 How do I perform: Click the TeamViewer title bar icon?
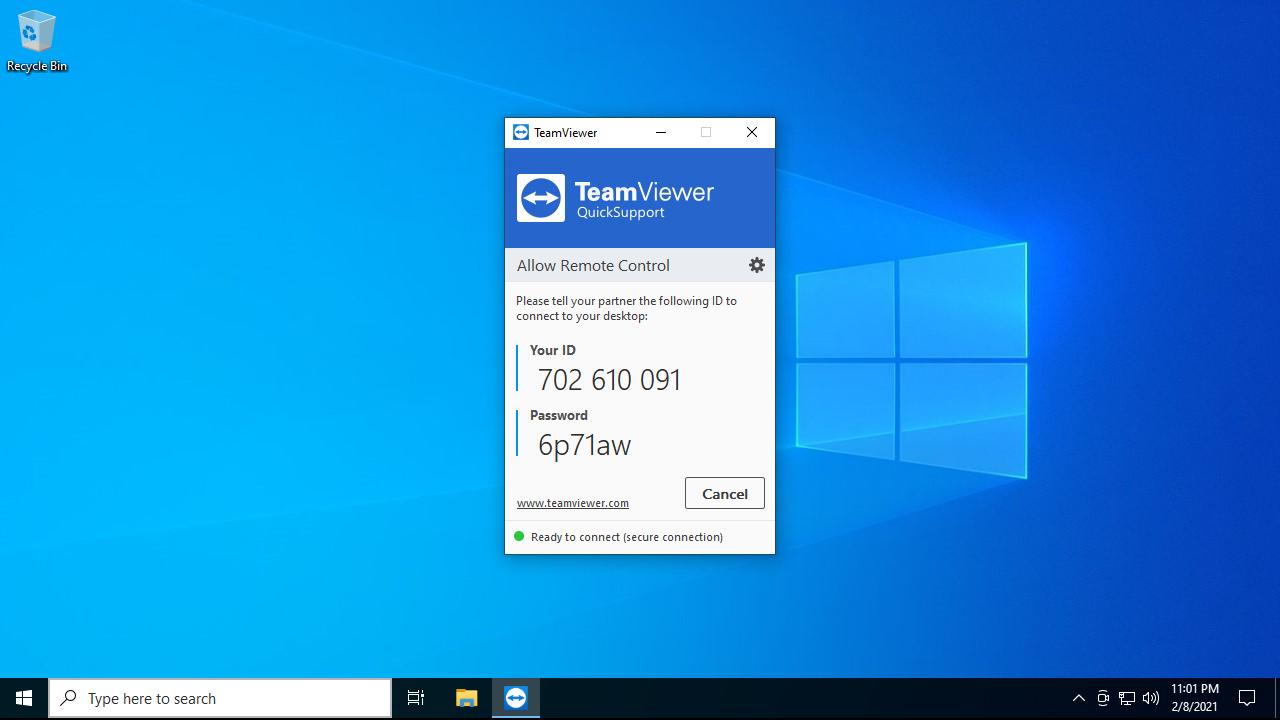(x=520, y=132)
